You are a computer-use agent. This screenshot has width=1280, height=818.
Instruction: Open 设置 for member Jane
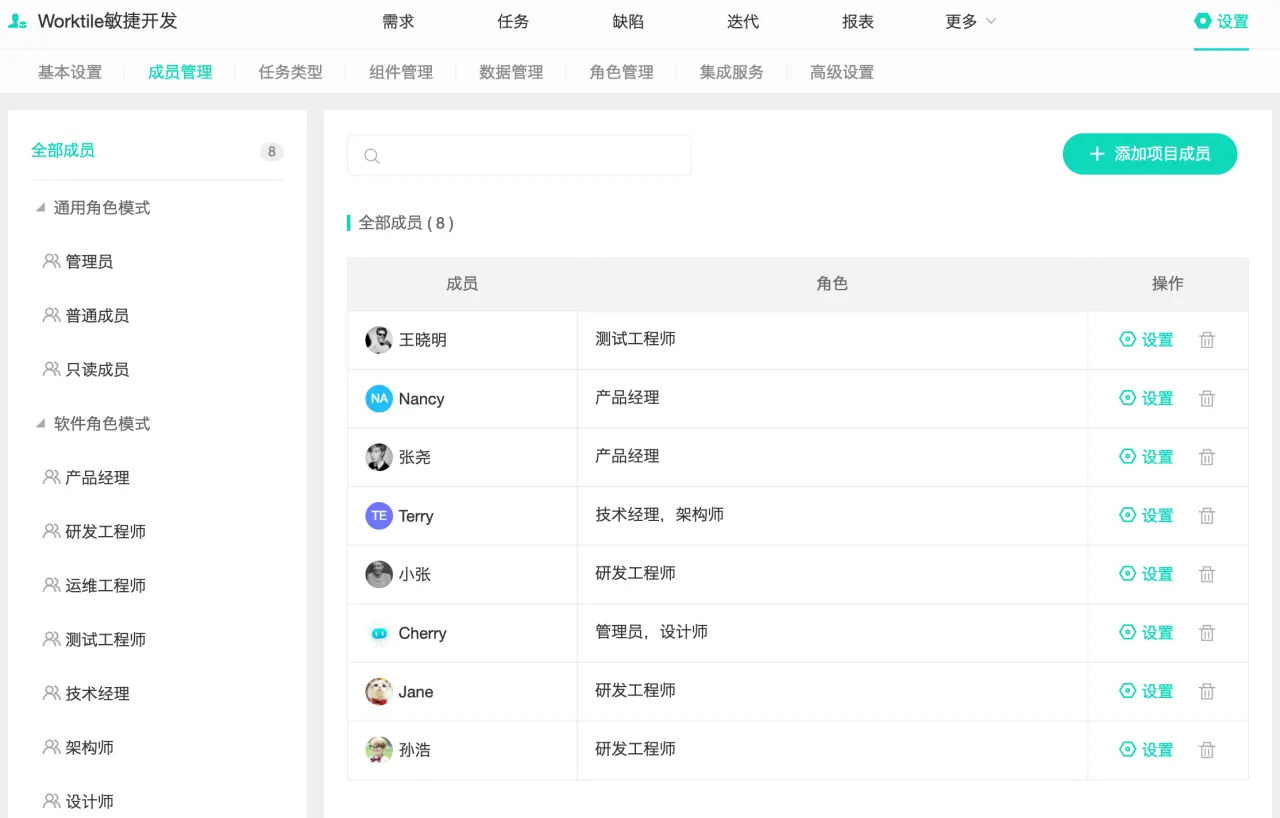pos(1146,691)
